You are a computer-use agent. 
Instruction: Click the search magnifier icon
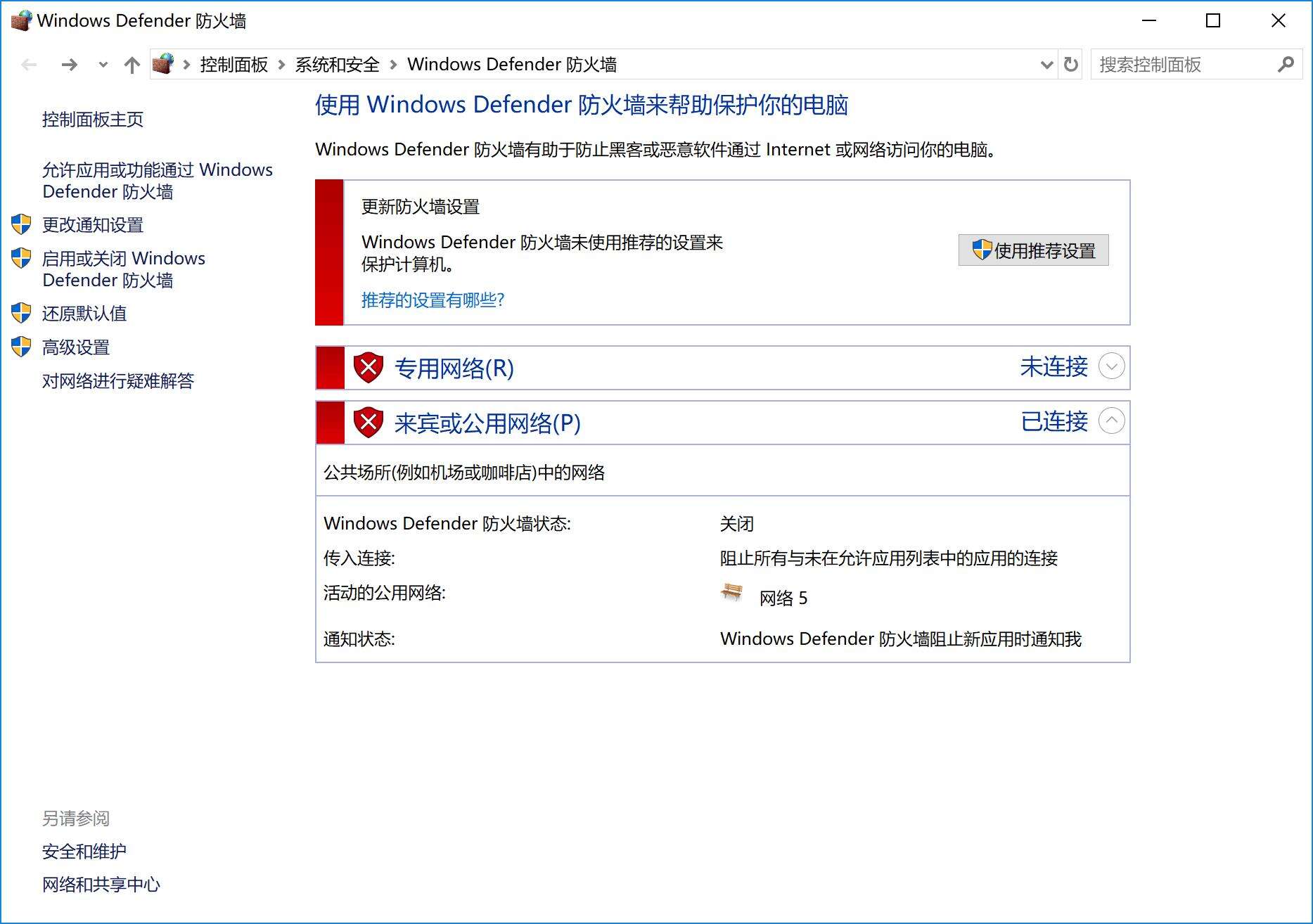[1286, 65]
